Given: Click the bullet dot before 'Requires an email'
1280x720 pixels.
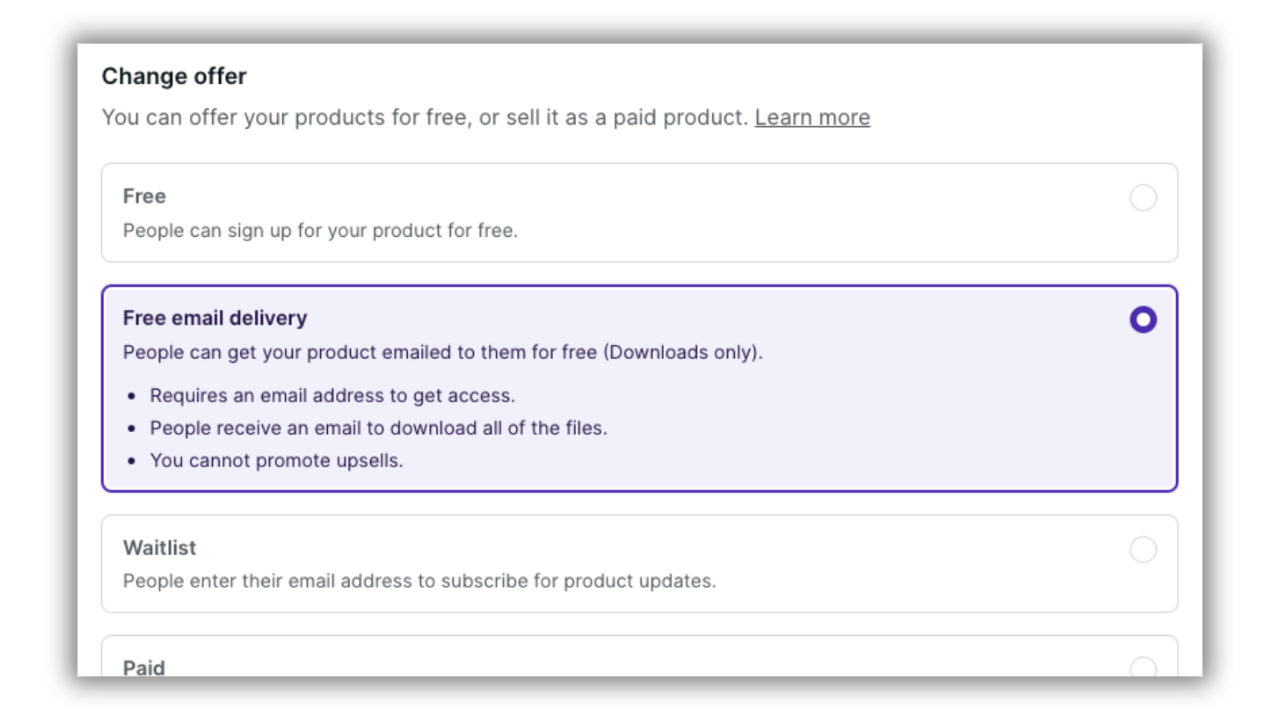Looking at the screenshot, I should (x=132, y=396).
